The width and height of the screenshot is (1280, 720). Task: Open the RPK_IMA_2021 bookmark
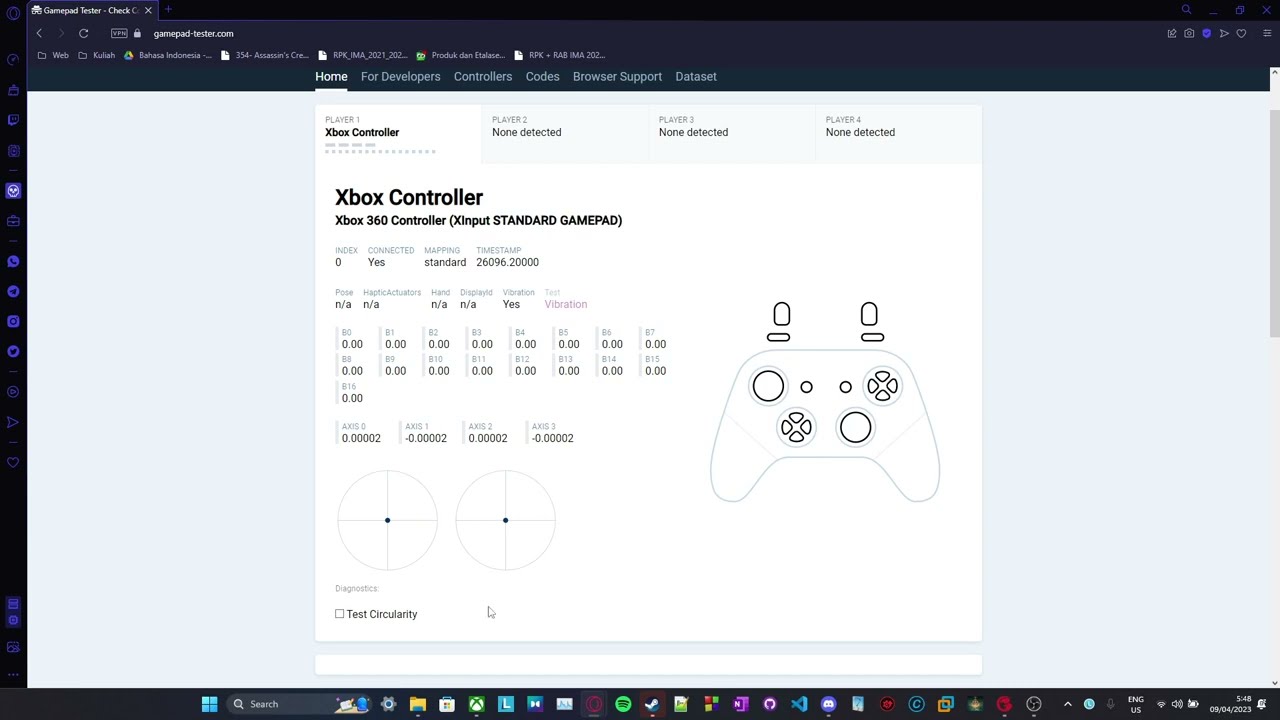pyautogui.click(x=363, y=55)
